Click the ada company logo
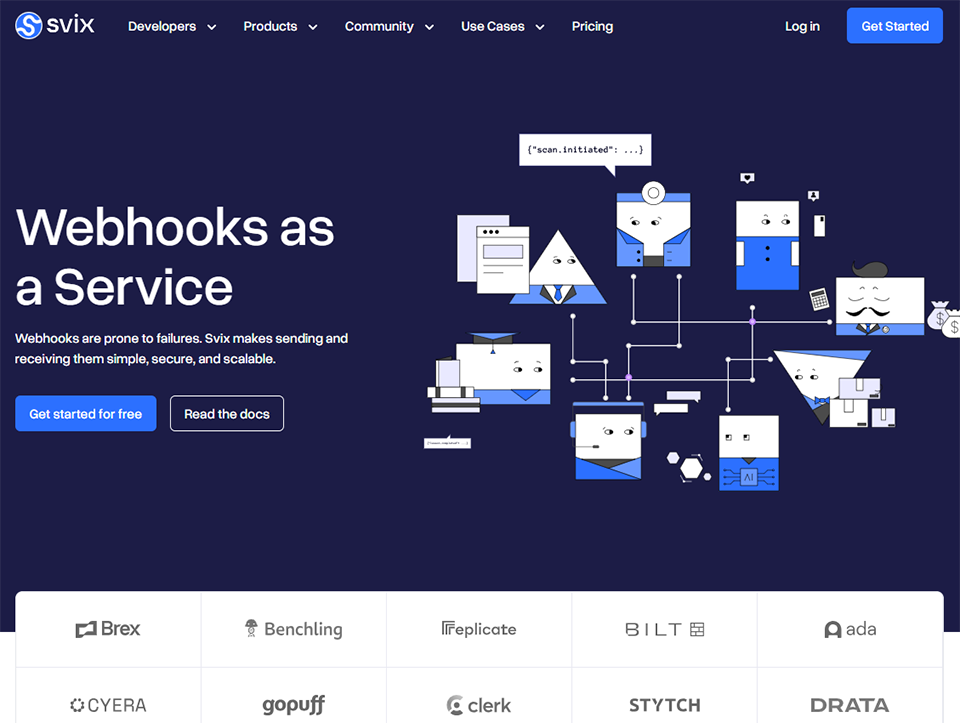This screenshot has height=723, width=960. tap(850, 629)
